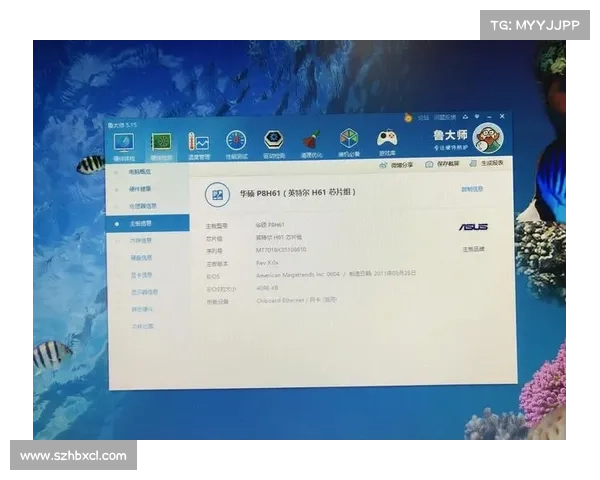Select 硬件健康 in the sidebar
This screenshot has height=480, width=600.
tap(140, 189)
